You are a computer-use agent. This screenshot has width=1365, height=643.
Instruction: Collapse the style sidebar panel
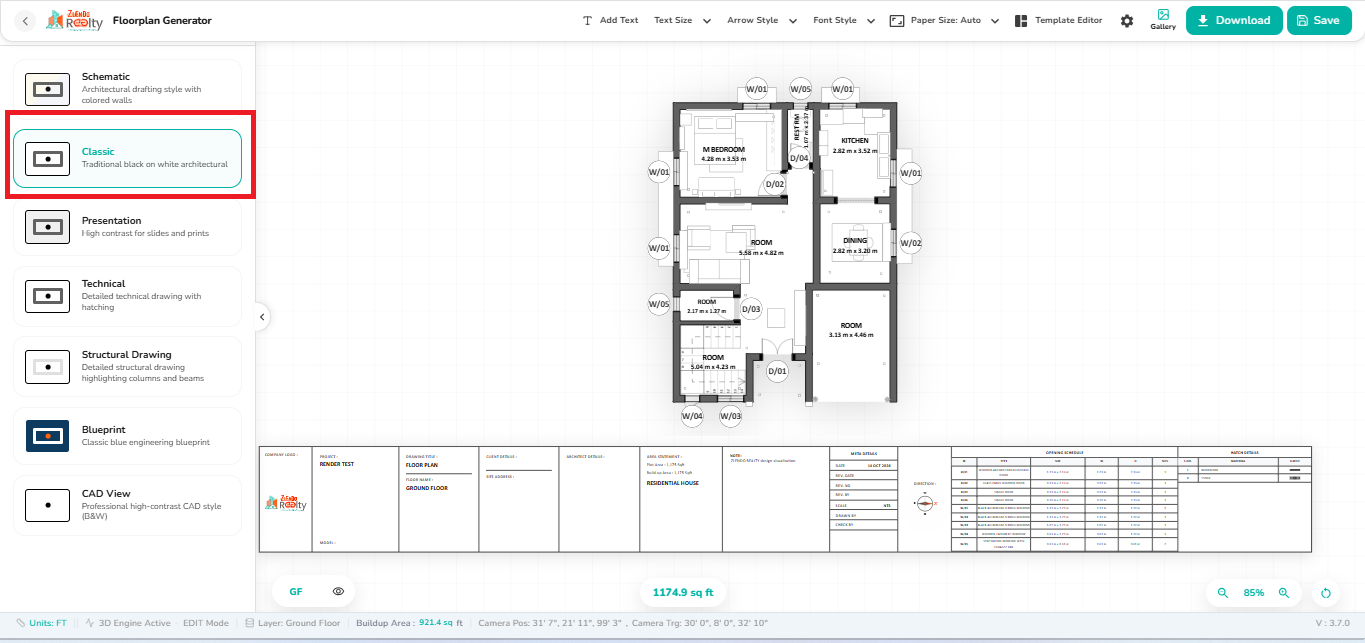pyautogui.click(x=262, y=317)
